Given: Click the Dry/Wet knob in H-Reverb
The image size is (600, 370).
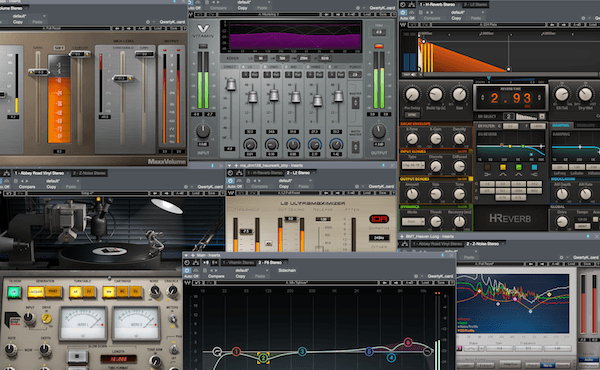Looking at the screenshot, I should tap(585, 94).
